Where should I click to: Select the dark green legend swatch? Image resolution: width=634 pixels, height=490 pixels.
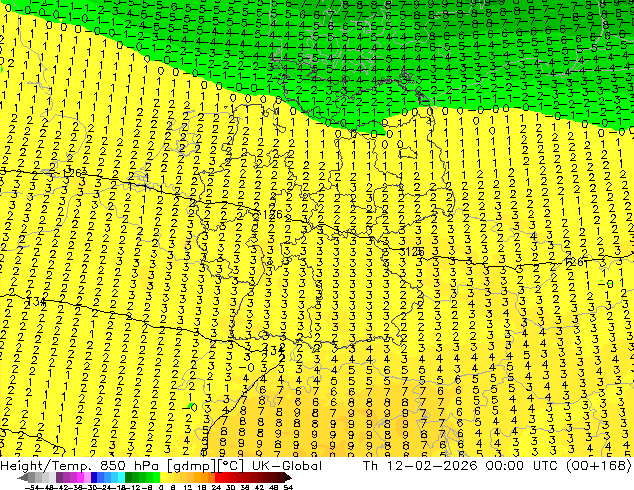coord(128,477)
